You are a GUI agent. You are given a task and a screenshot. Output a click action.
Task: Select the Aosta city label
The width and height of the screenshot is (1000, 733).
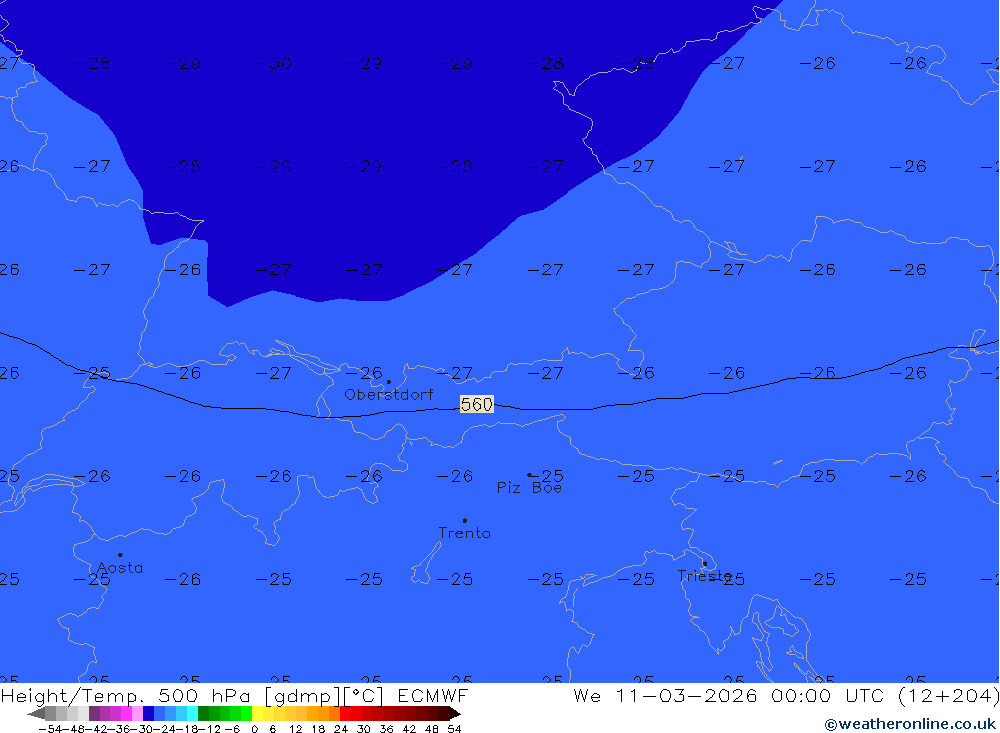[x=120, y=568]
